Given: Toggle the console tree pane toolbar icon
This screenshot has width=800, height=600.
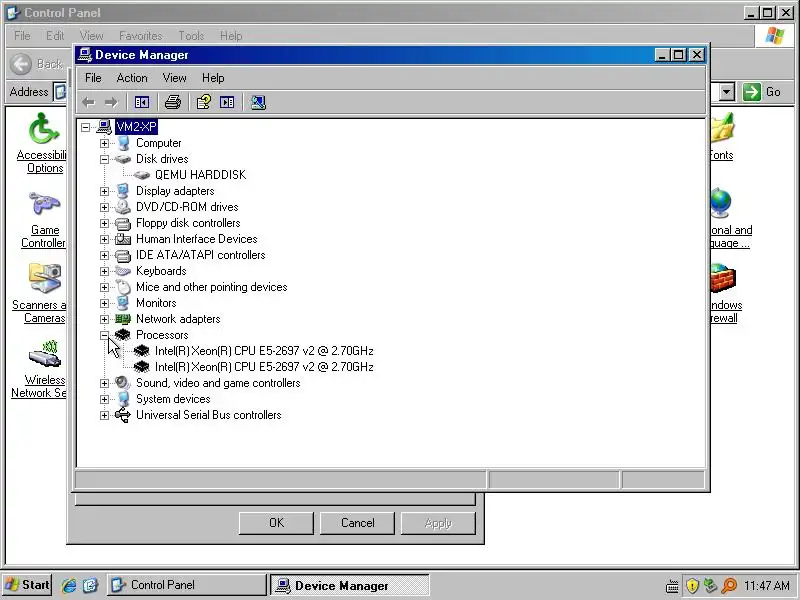Looking at the screenshot, I should click(142, 103).
